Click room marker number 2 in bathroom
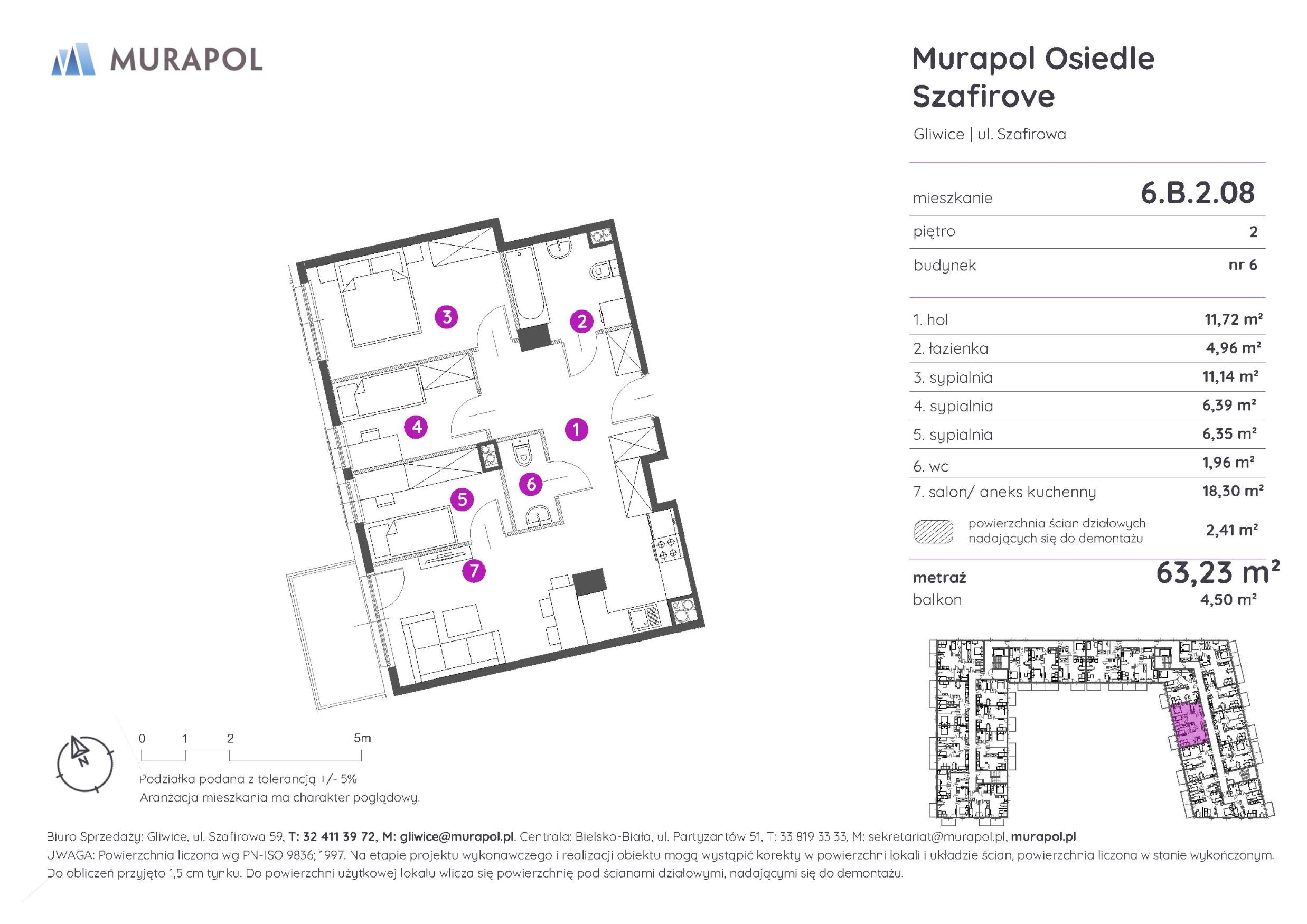 [582, 322]
